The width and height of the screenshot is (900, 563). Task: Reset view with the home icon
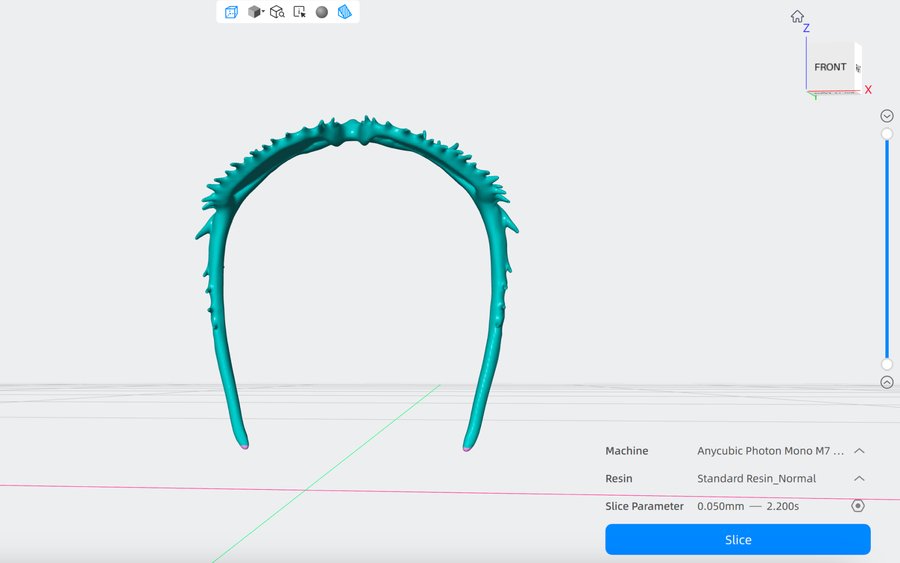(797, 16)
